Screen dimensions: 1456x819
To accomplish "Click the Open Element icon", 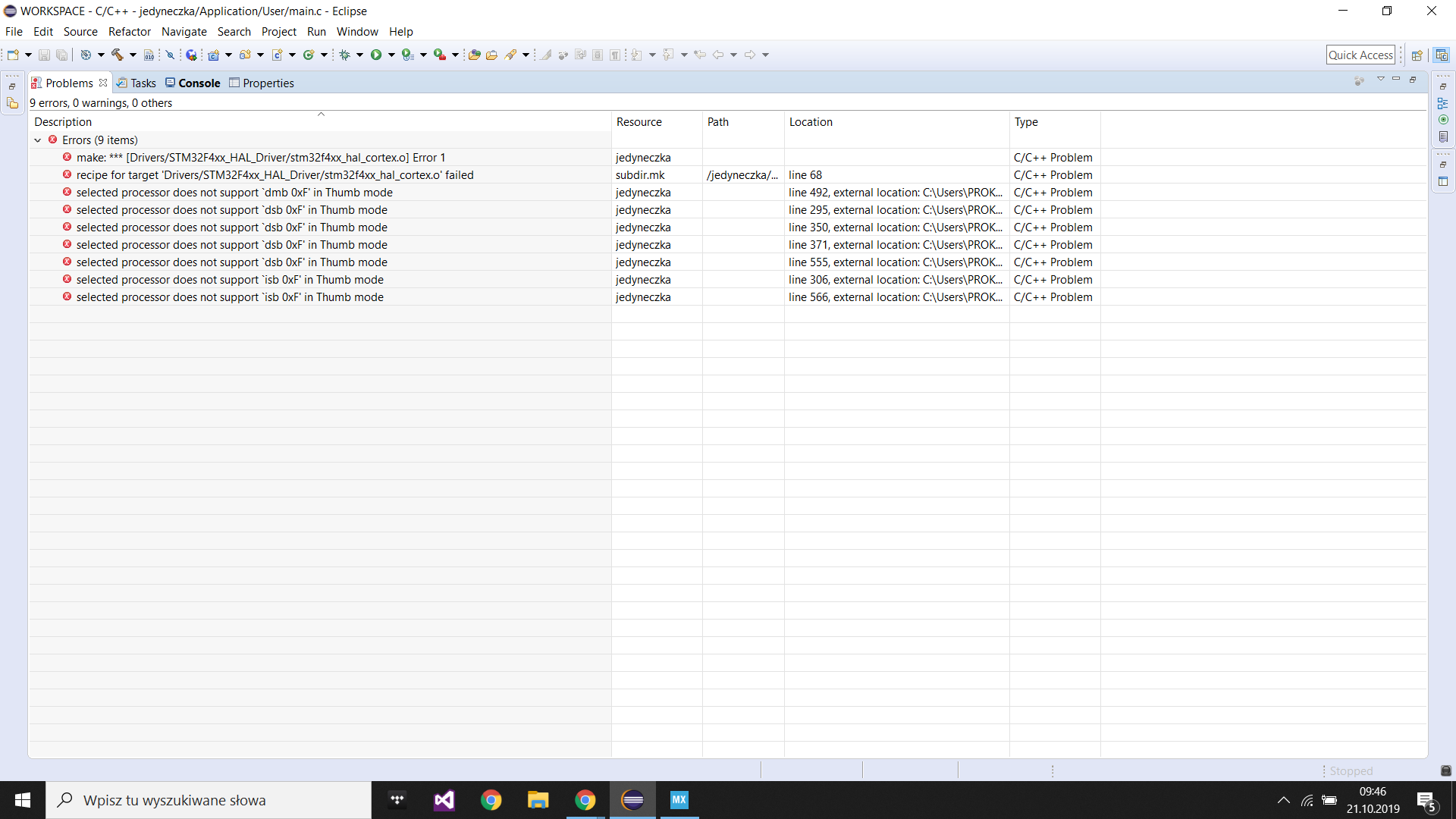I will coord(474,55).
